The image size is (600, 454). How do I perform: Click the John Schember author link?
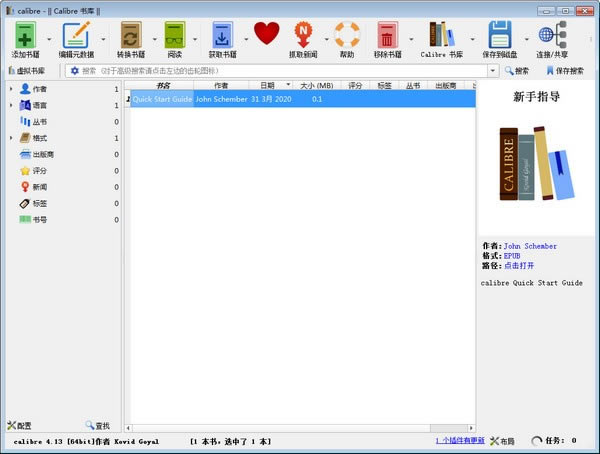[x=530, y=246]
